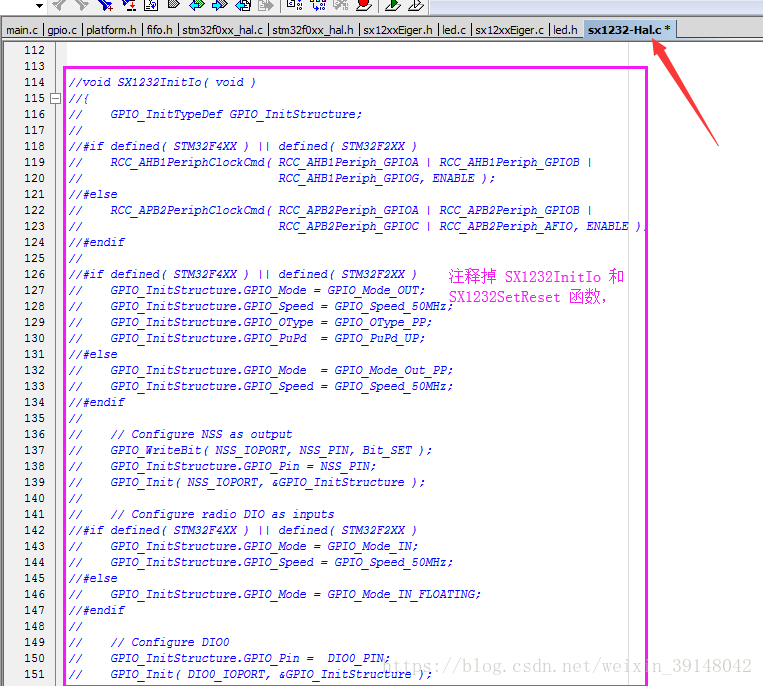Click the grayed-out document-arrow toolbar icon
Image resolution: width=763 pixels, height=686 pixels.
pos(266,5)
